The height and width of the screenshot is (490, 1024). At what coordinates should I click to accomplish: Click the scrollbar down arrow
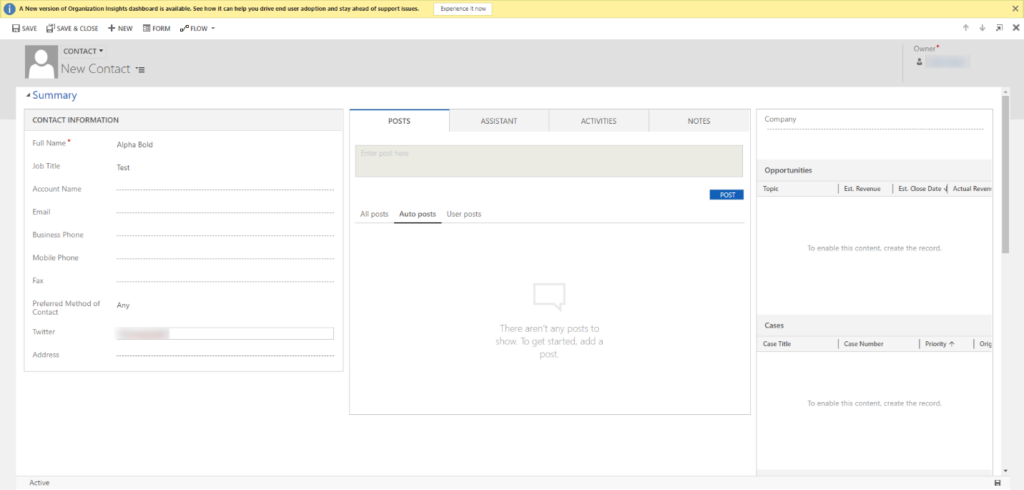tap(1006, 471)
